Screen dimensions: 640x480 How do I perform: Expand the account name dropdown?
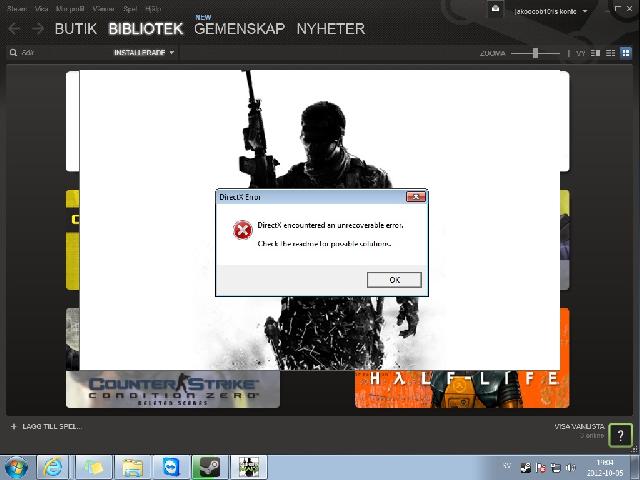pos(550,11)
